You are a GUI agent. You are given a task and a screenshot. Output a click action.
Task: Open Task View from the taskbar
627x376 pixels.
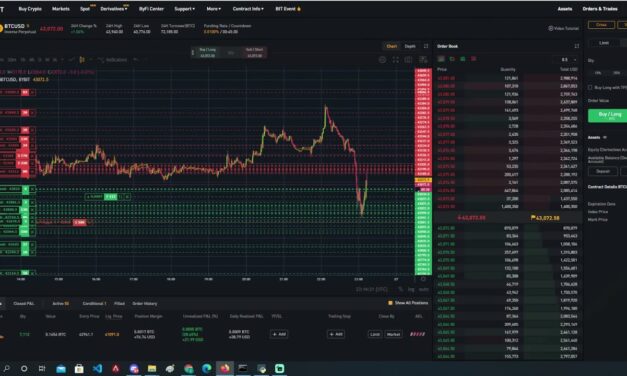coord(42,368)
